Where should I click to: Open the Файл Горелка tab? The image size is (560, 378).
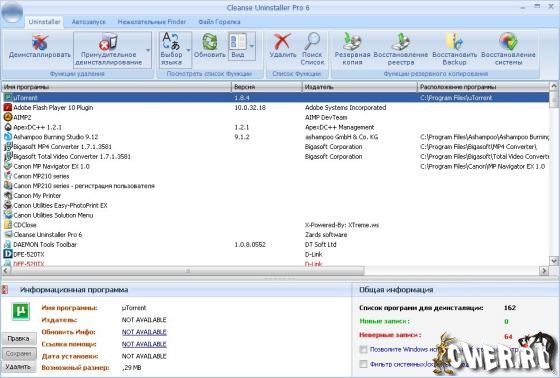tap(219, 22)
